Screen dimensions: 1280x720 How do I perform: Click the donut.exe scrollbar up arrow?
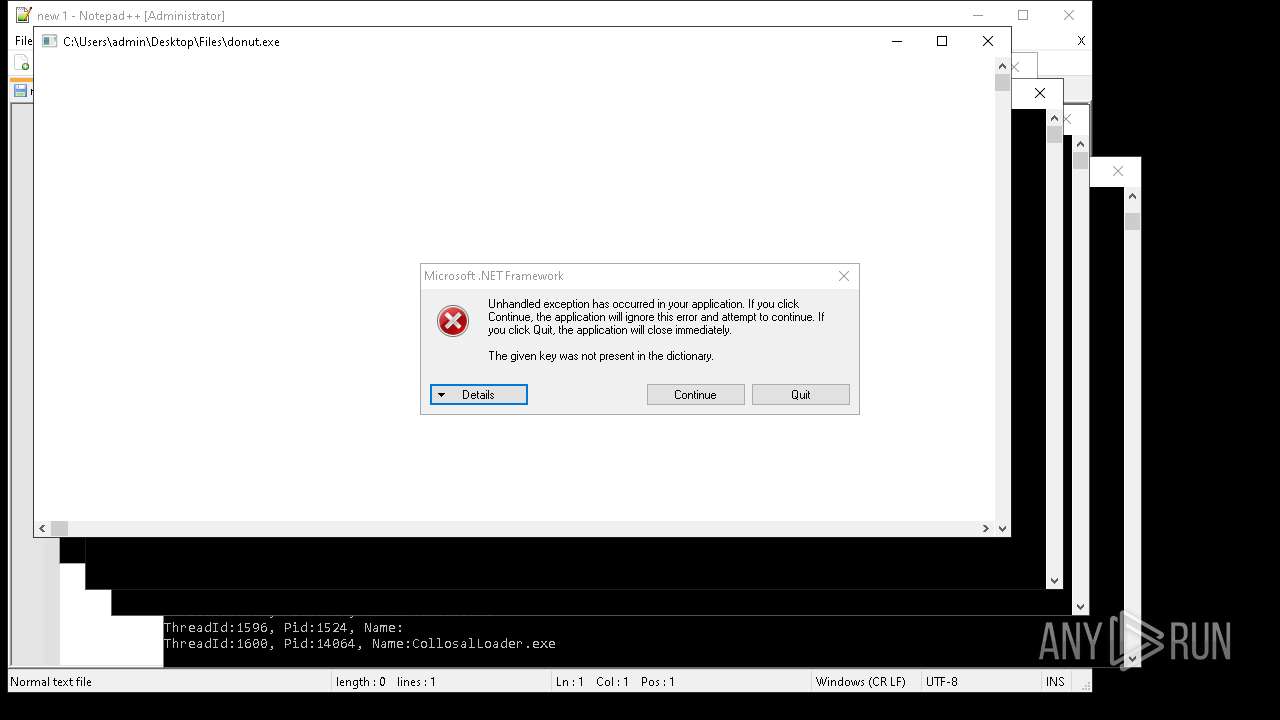coord(1002,66)
